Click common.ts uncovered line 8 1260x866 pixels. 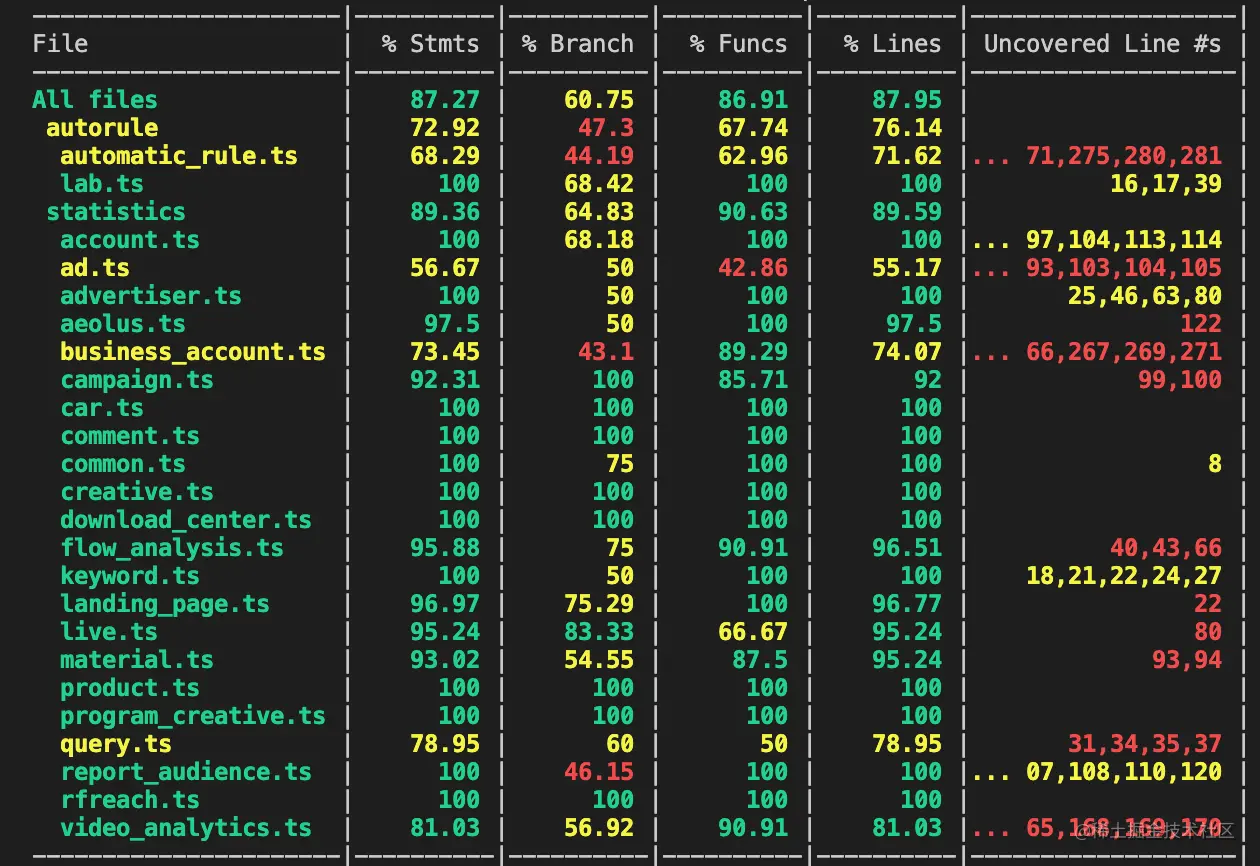1215,464
